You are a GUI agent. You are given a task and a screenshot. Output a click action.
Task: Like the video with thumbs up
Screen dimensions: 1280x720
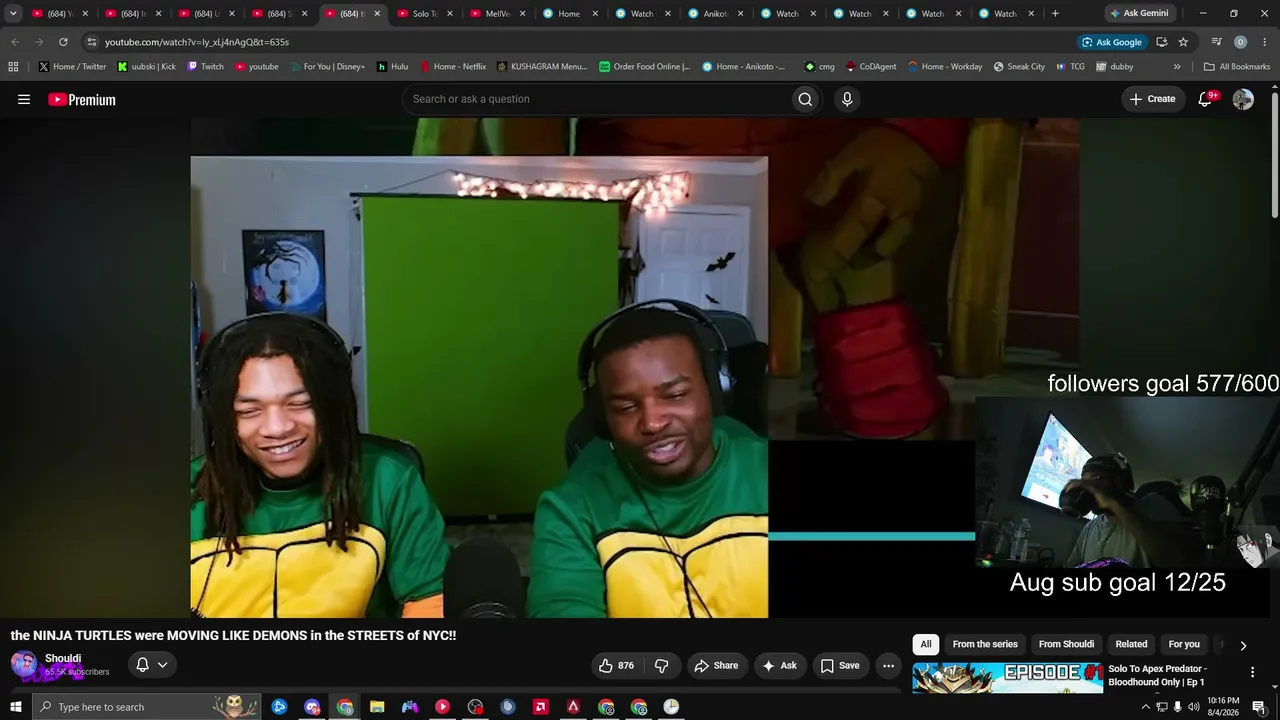point(616,666)
